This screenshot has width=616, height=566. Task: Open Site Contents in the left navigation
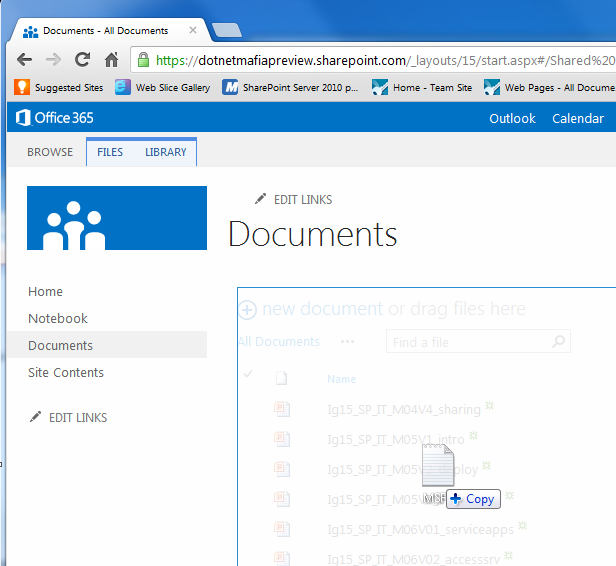(66, 372)
